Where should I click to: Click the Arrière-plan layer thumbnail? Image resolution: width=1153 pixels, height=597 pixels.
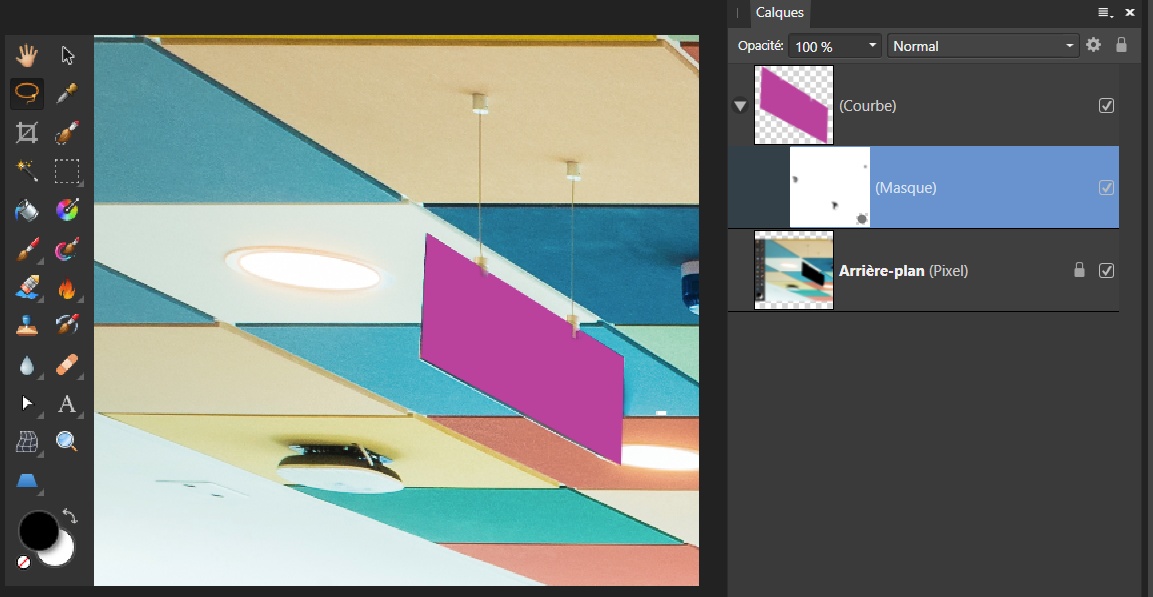[x=794, y=270]
